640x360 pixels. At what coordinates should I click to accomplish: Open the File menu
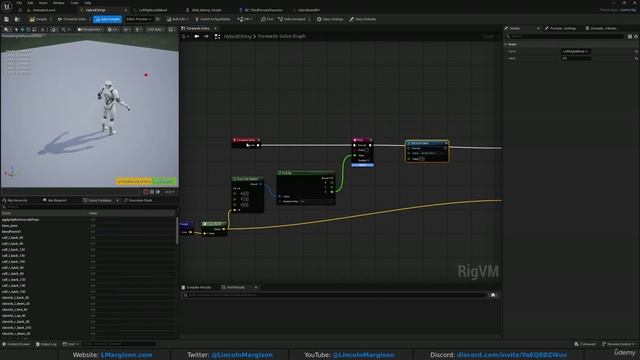click(19, 3)
